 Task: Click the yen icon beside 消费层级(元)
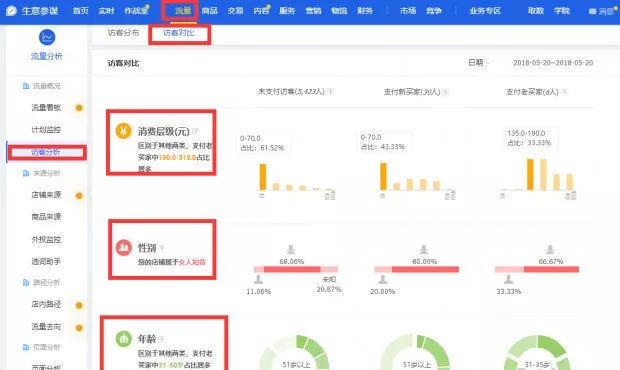click(x=123, y=131)
